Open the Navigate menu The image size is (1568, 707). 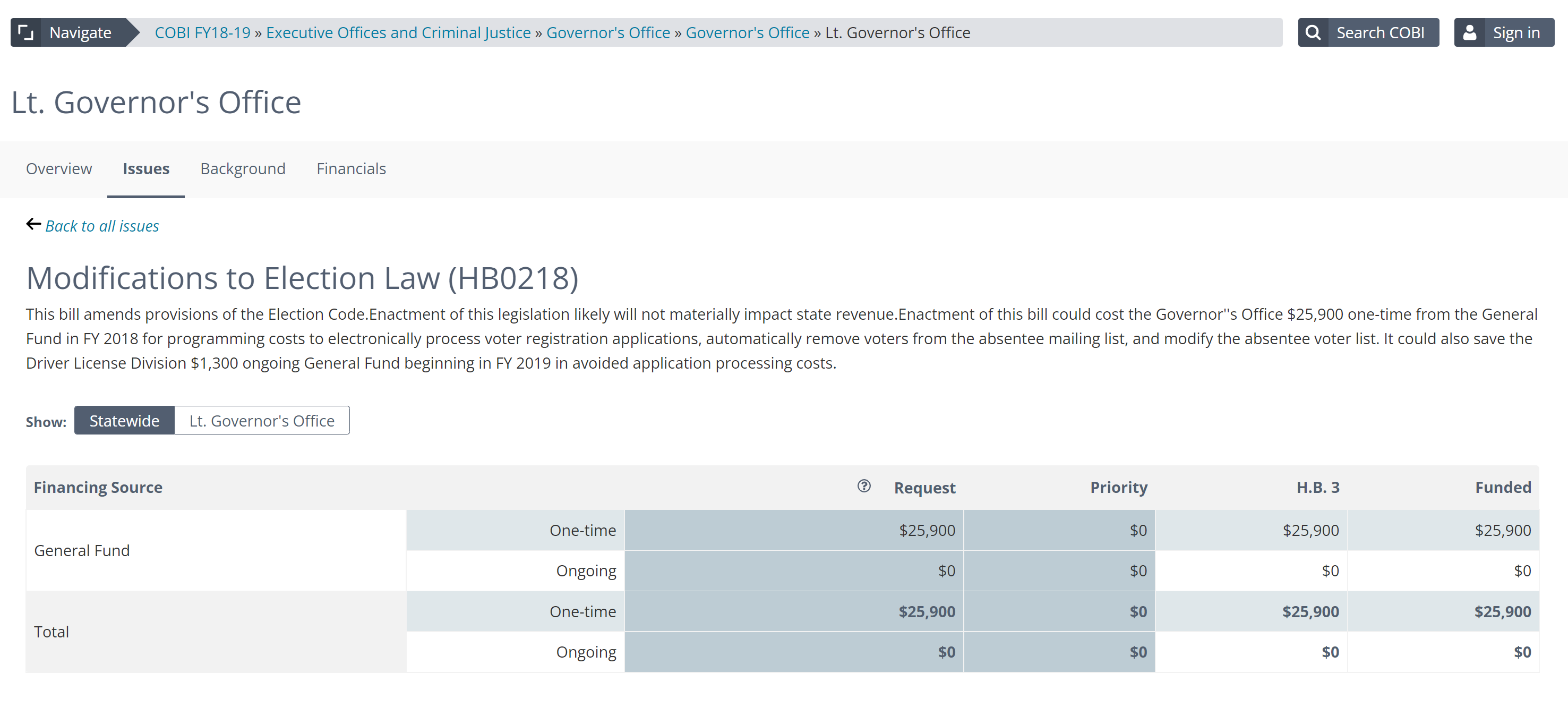tap(80, 32)
